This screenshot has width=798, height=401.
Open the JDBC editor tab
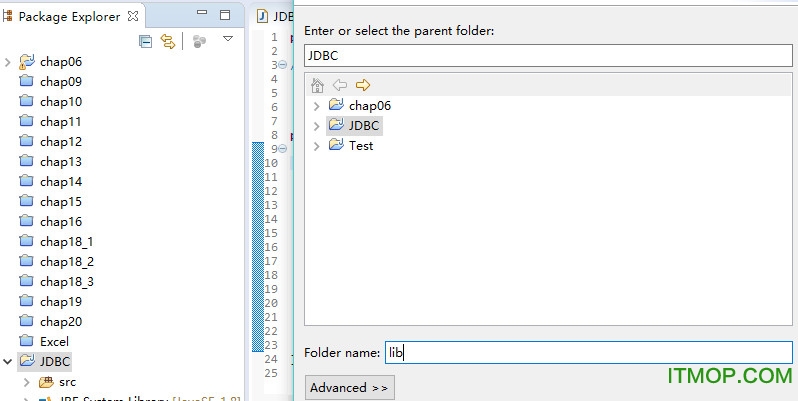point(276,16)
